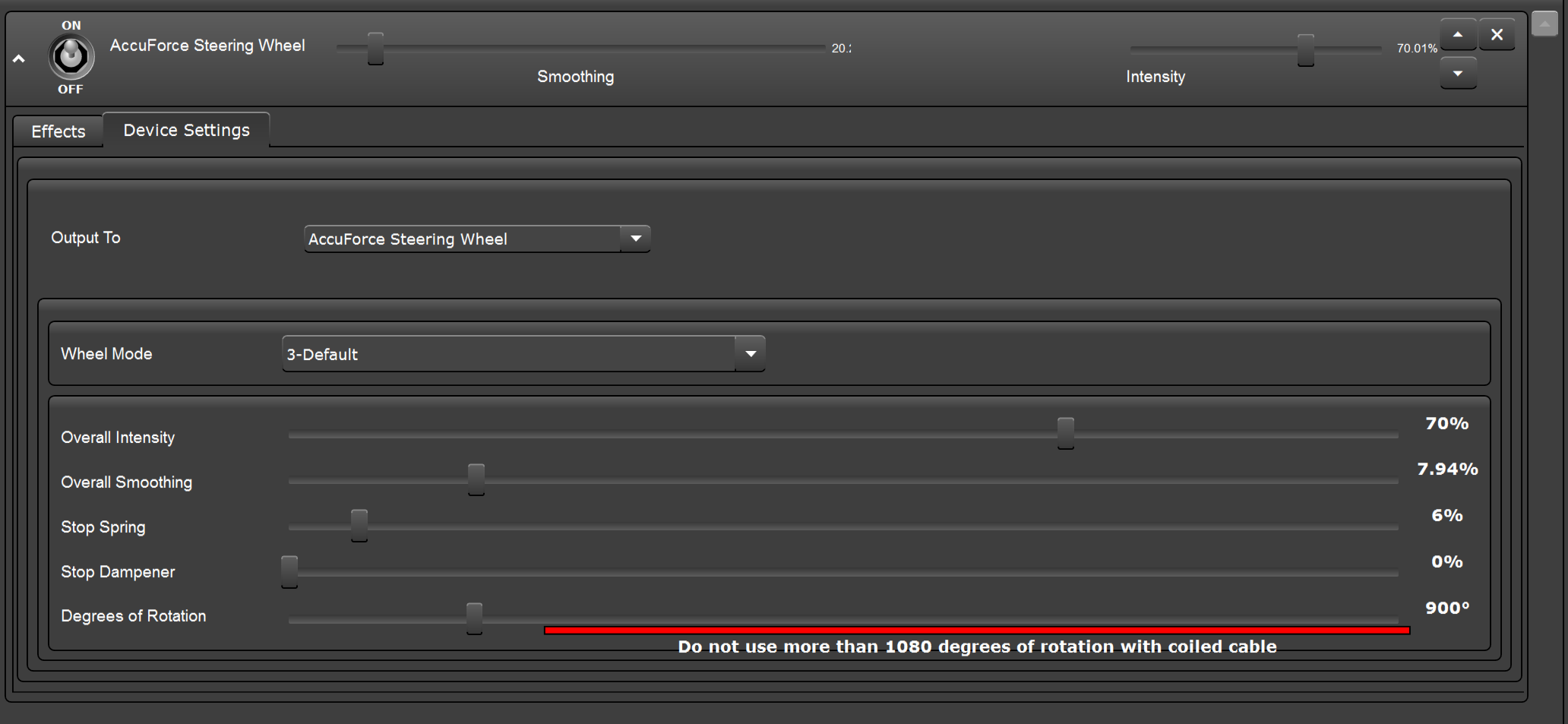1568x724 pixels.
Task: Click the 70.01% header intensity value
Action: pyautogui.click(x=1417, y=49)
